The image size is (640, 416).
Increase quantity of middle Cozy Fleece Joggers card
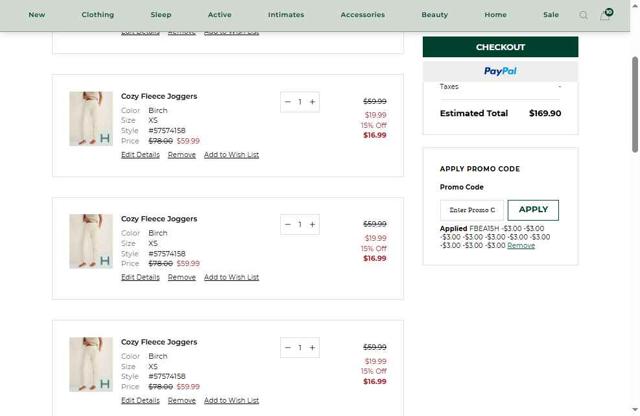click(x=312, y=225)
